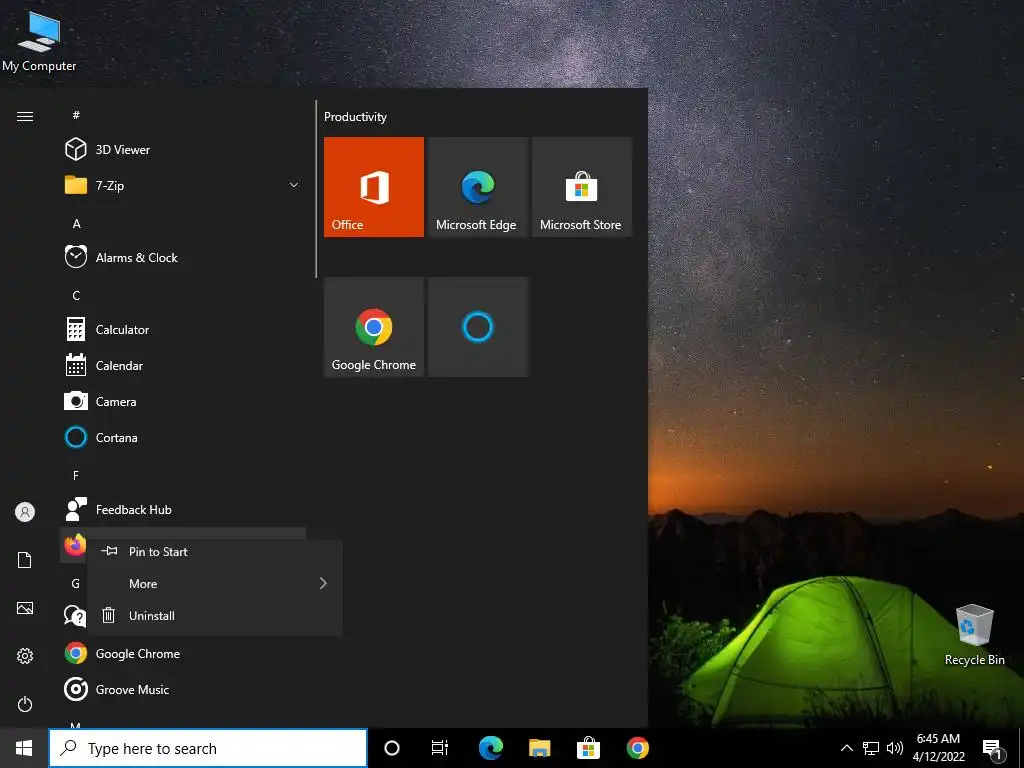This screenshot has height=768, width=1024.
Task: Open the Microsoft Store tile
Action: click(x=582, y=187)
